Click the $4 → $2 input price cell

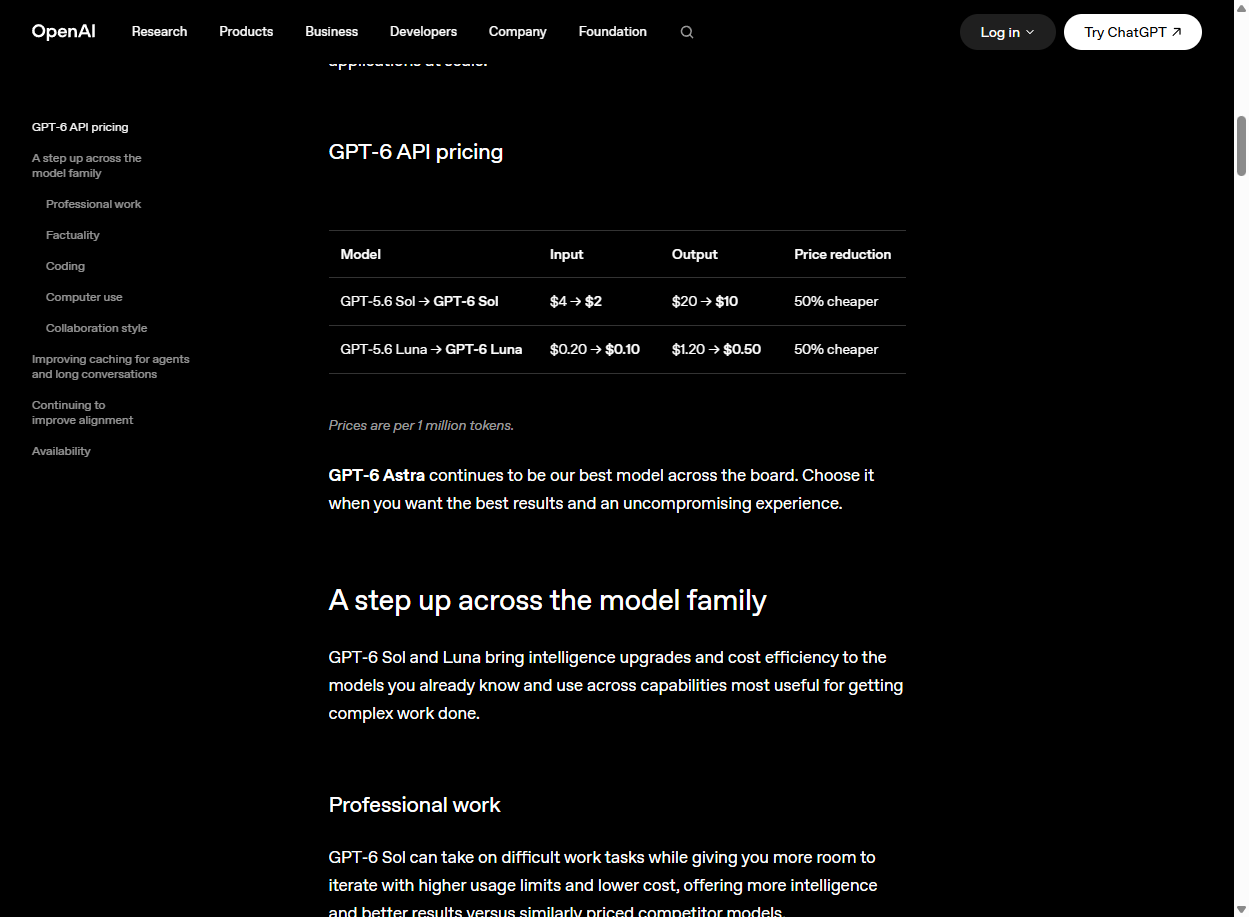coord(576,301)
